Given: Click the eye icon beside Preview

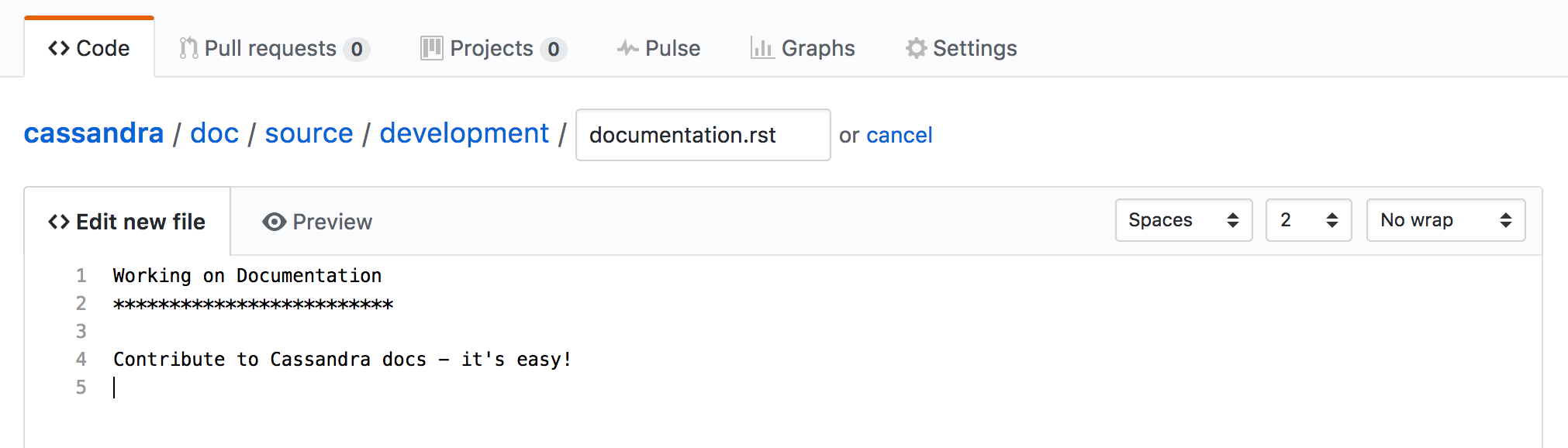Looking at the screenshot, I should 274,222.
